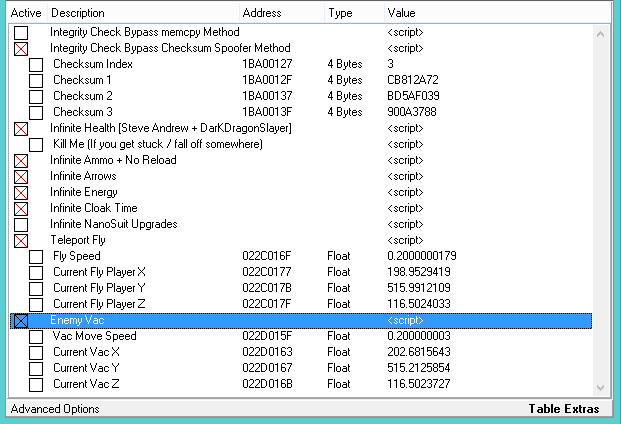Sort by the Value column header
Screen dimensions: 621x424
point(498,13)
